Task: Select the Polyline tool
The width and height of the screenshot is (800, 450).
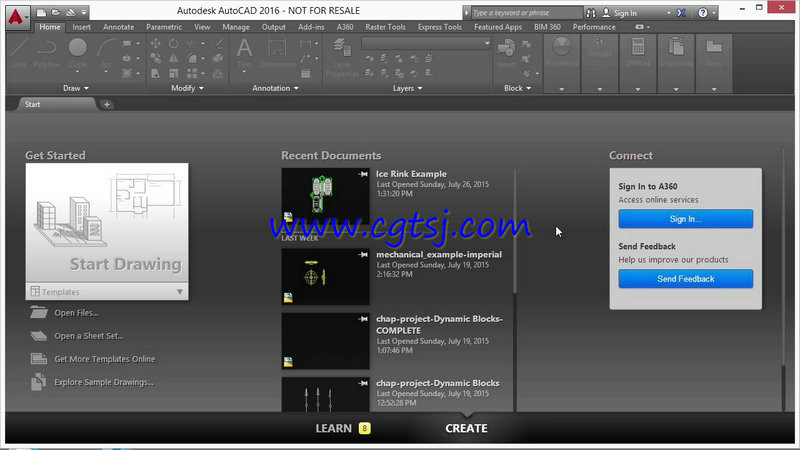Action: coord(46,53)
